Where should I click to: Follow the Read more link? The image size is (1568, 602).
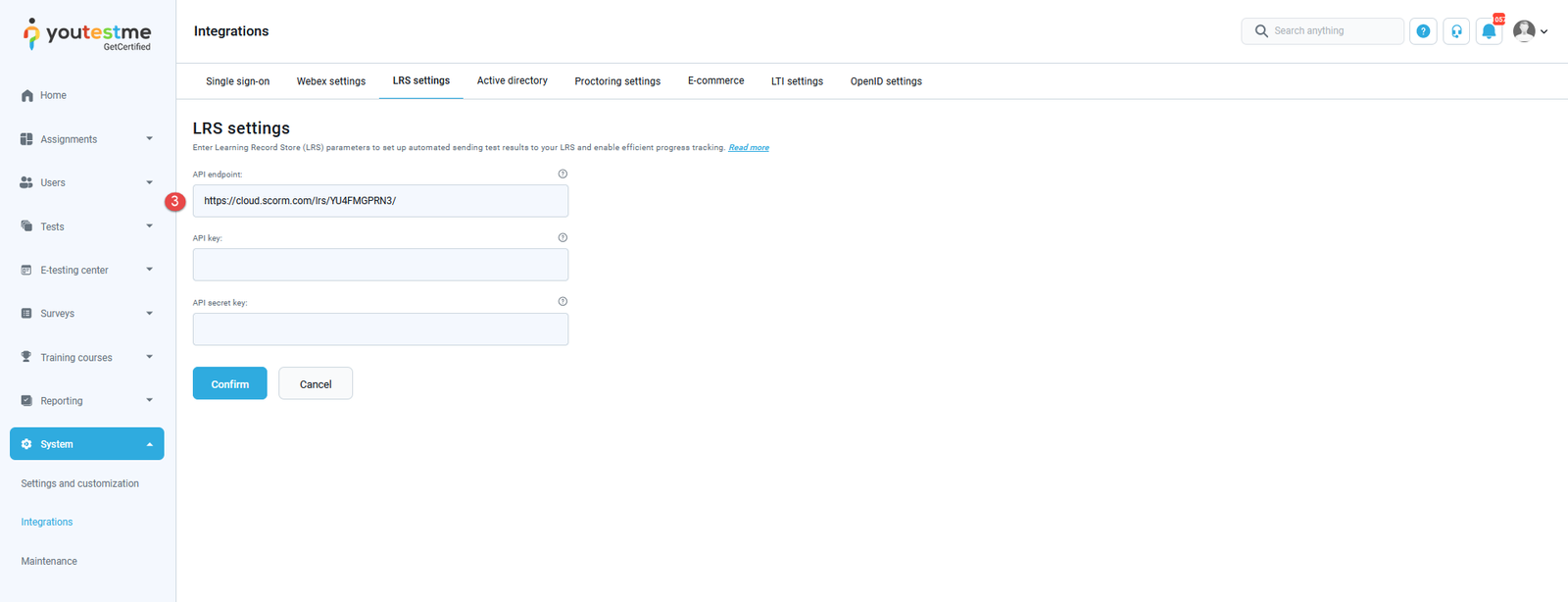pos(749,148)
